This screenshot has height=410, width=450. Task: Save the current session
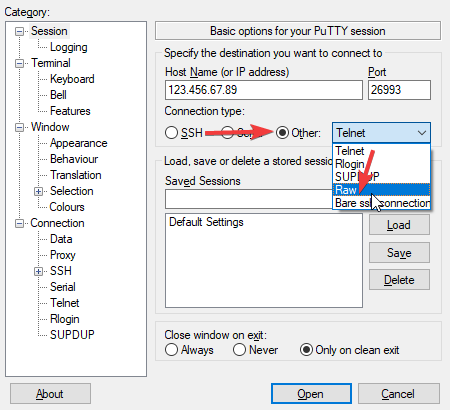click(x=399, y=252)
